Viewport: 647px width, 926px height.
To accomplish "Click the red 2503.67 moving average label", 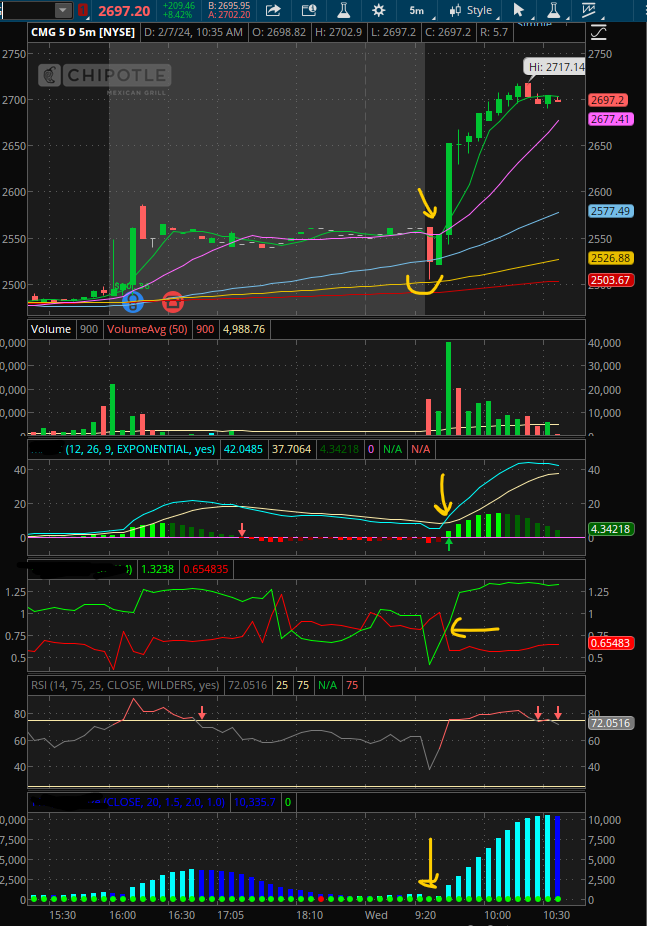I will tap(611, 280).
